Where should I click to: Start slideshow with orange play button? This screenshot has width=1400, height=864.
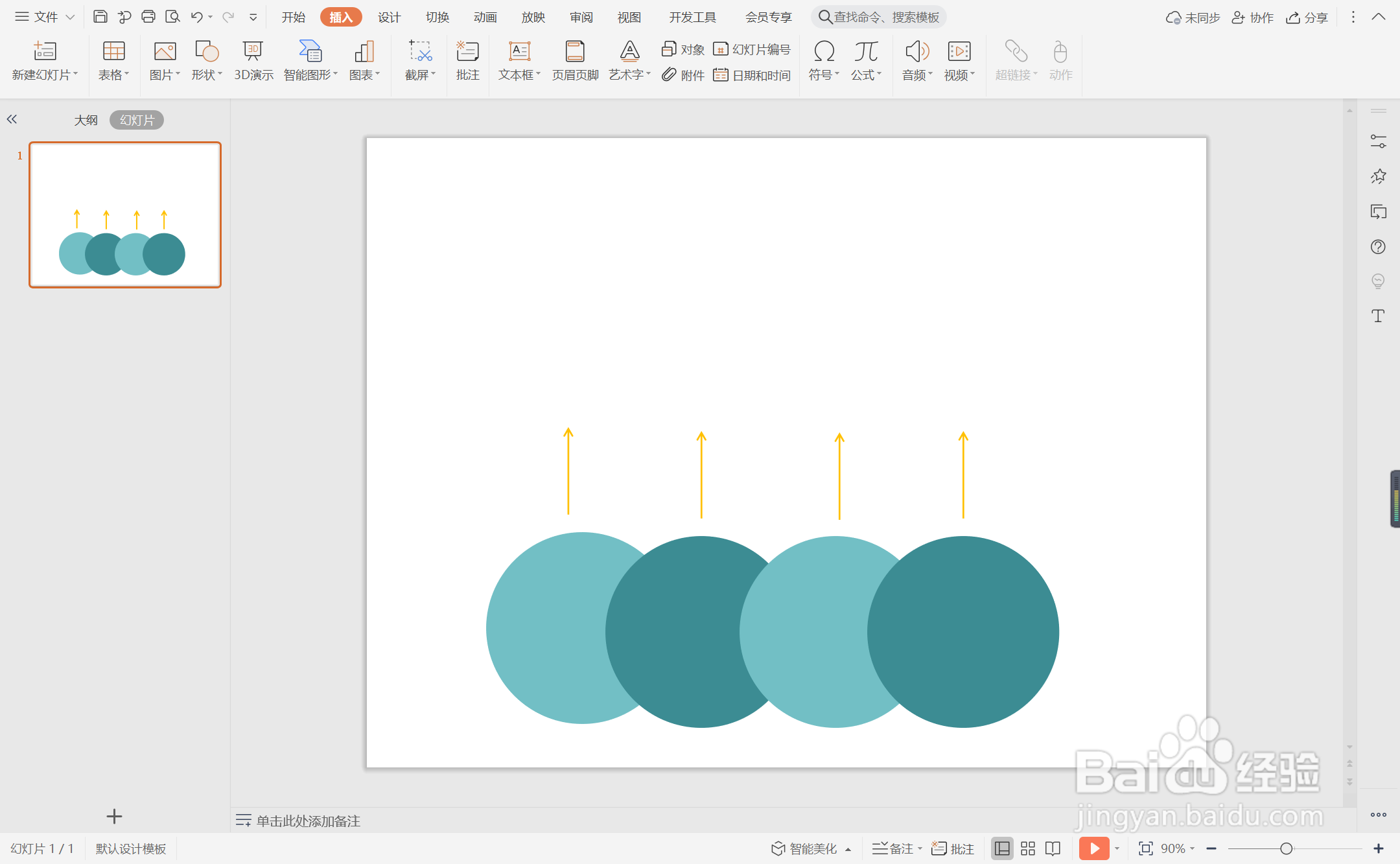tap(1094, 848)
